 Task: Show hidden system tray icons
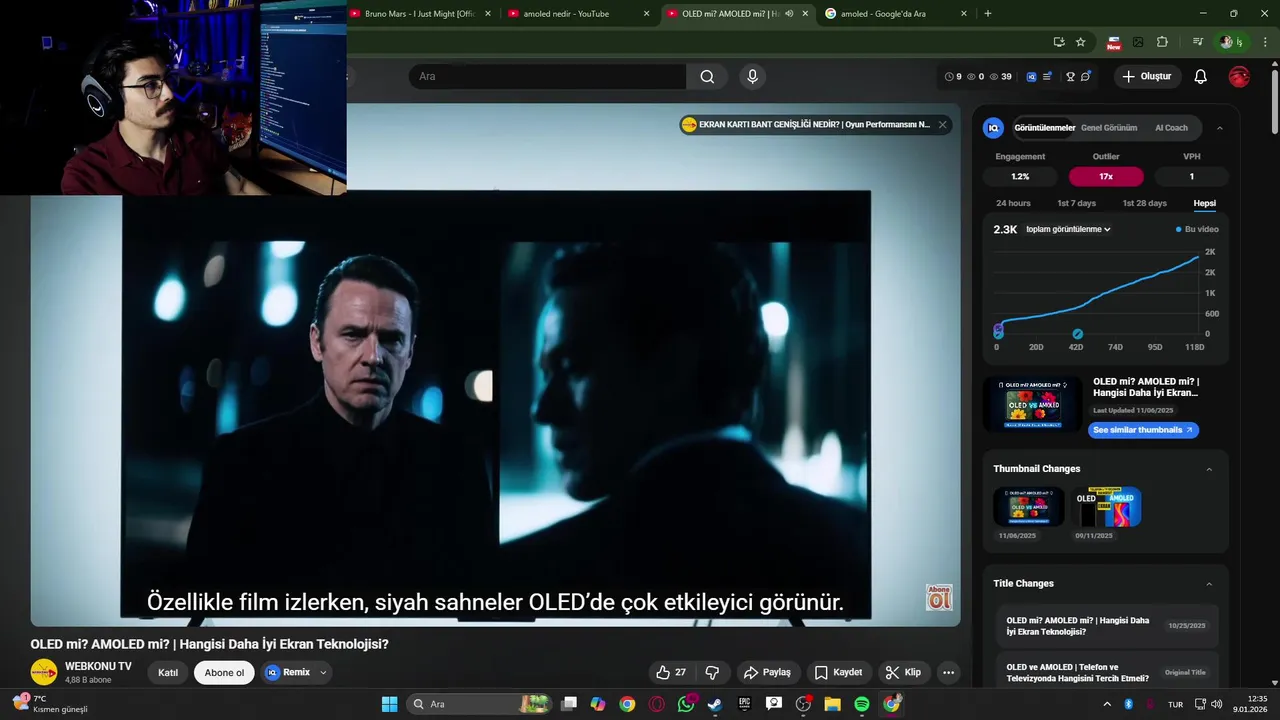pos(1106,704)
